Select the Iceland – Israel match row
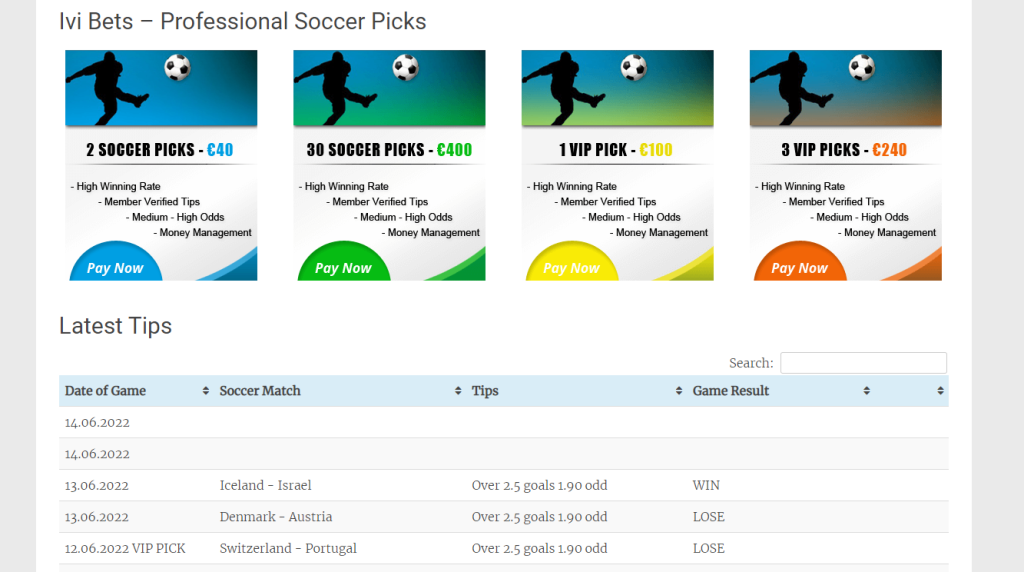1024x572 pixels. point(504,485)
